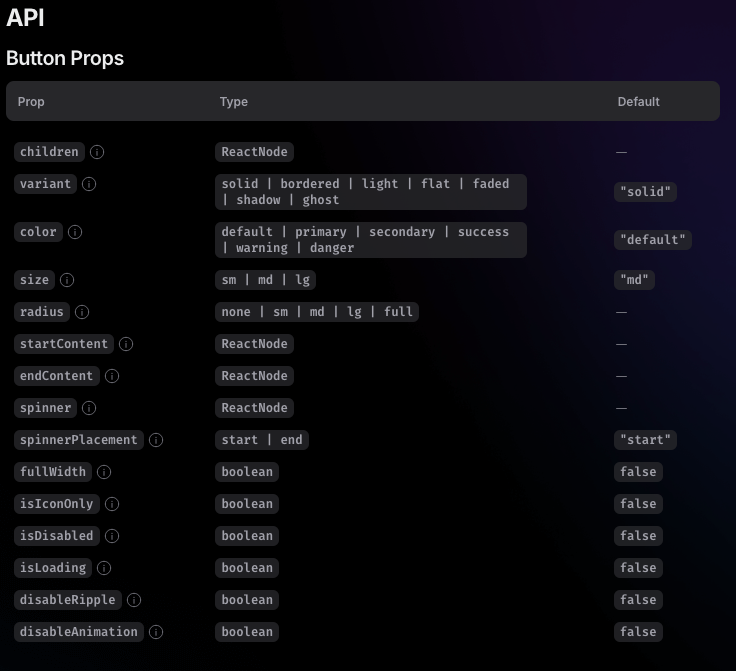Click the "solid" default value chip
This screenshot has height=671, width=736.
tap(645, 192)
